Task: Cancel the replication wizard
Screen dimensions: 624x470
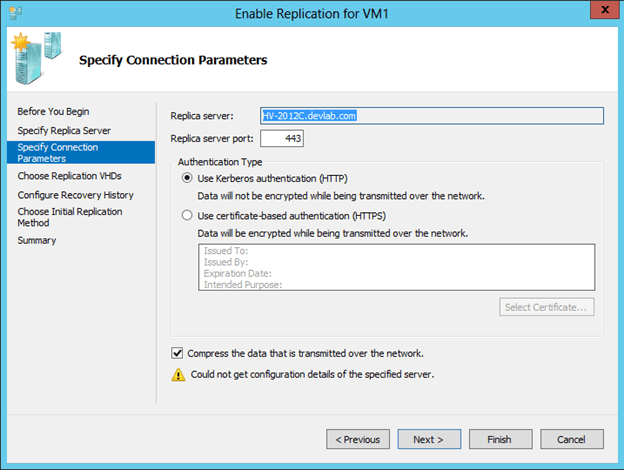Action: tap(572, 439)
